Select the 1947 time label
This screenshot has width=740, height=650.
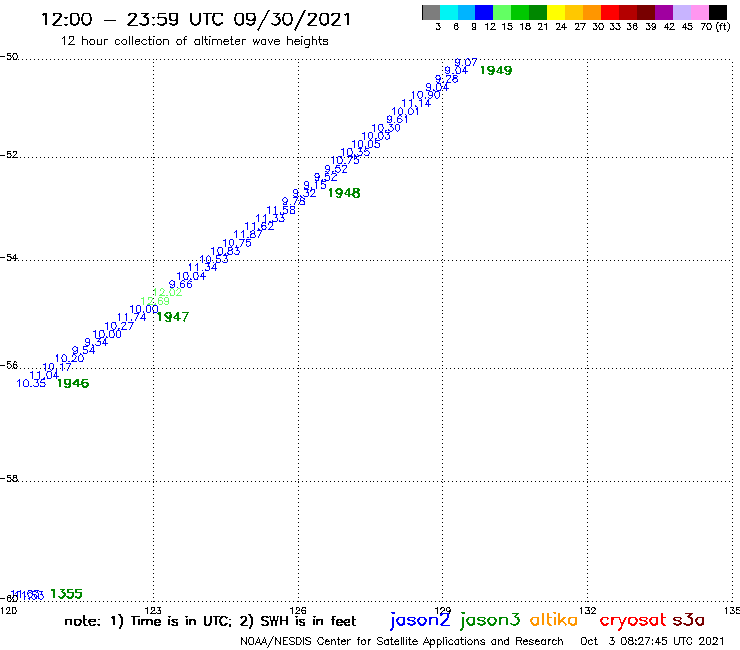pos(173,317)
